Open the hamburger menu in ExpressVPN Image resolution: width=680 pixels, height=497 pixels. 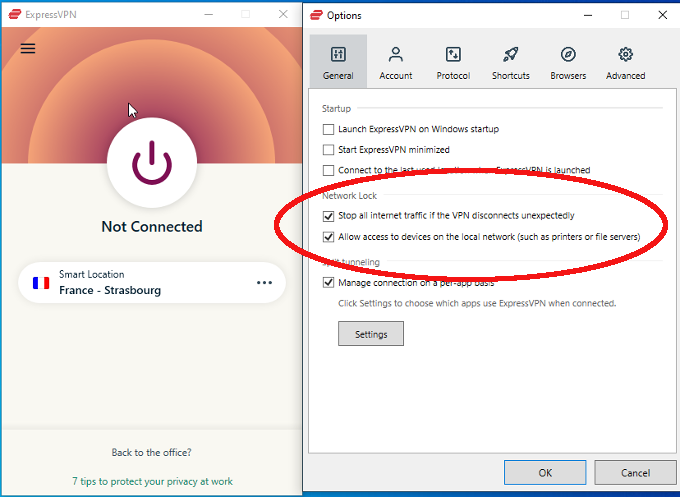pyautogui.click(x=28, y=48)
